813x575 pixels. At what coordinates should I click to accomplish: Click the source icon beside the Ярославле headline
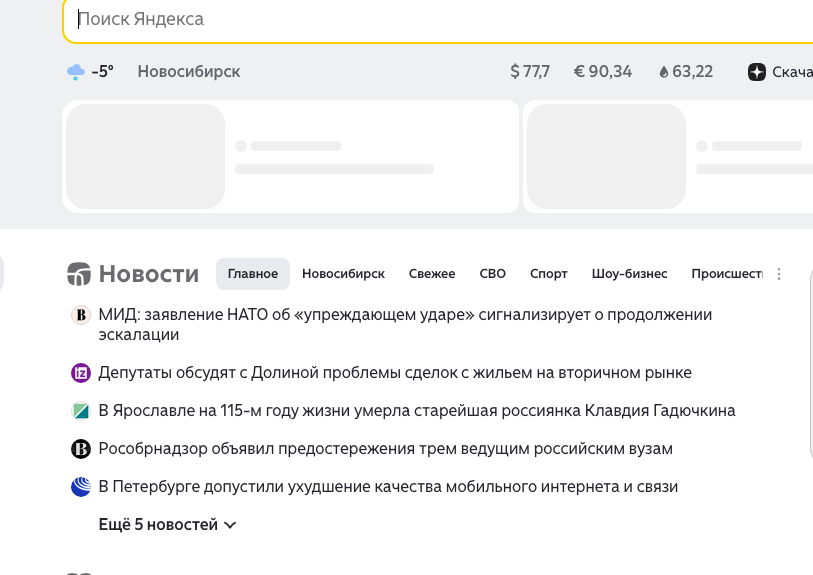81,411
